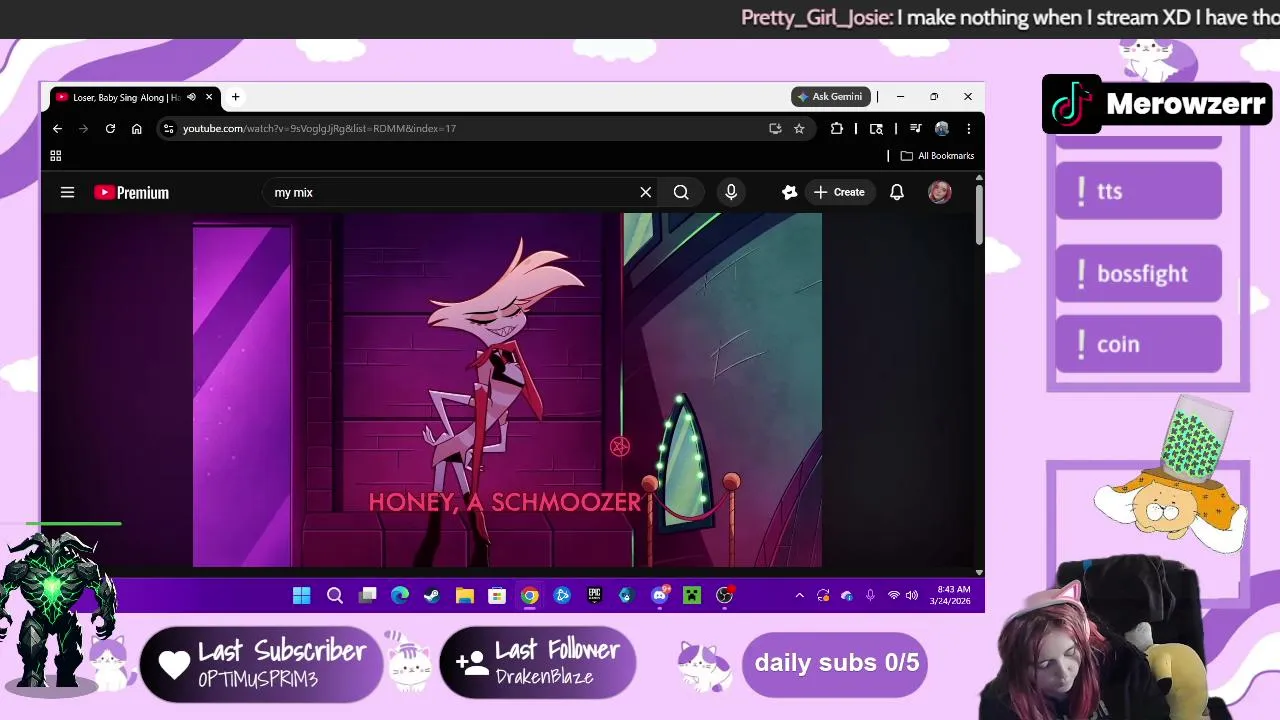Open the Windows Start menu
The width and height of the screenshot is (1280, 720).
[301, 596]
